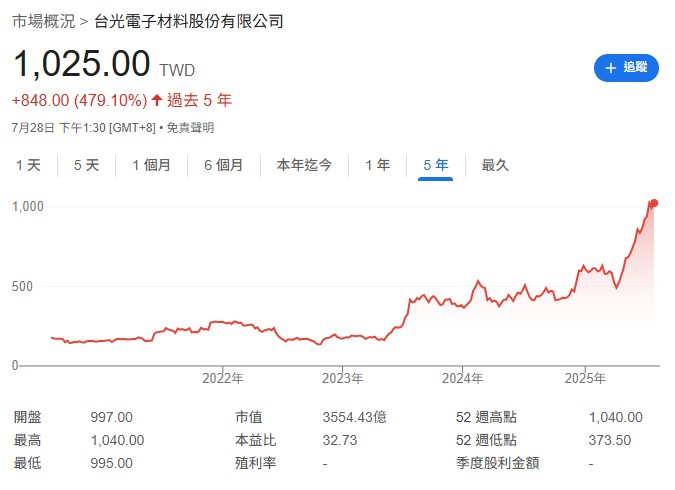Click the 500 y-axis label
This screenshot has width=675, height=490.
[22, 286]
